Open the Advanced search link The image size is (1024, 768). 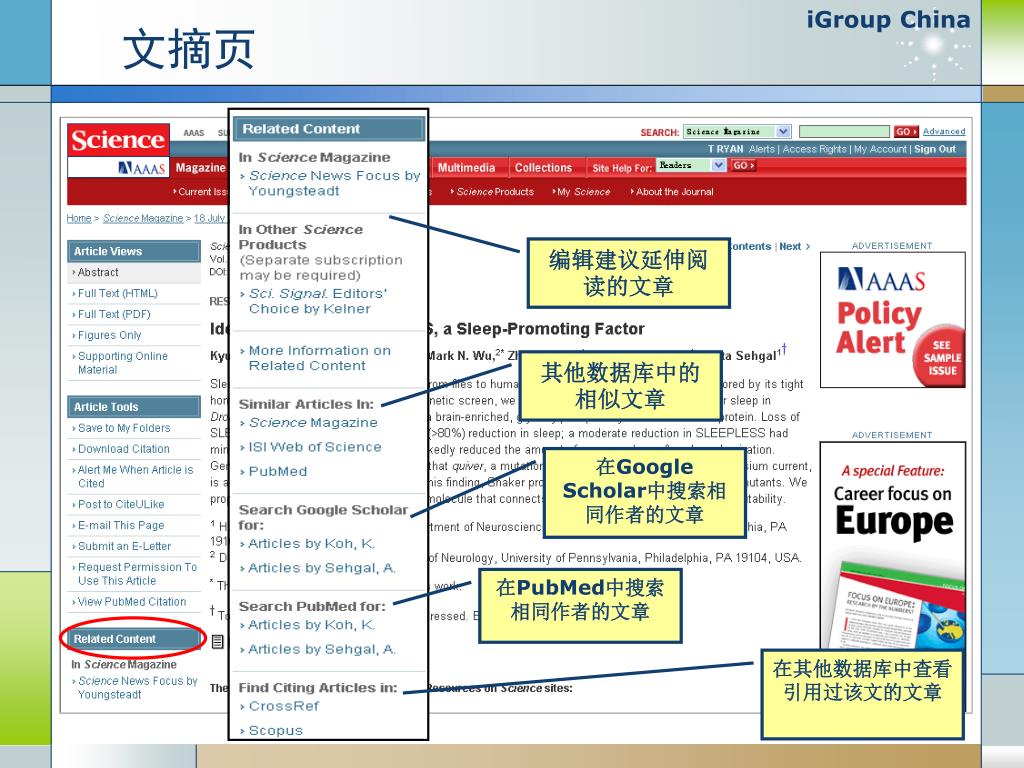944,131
